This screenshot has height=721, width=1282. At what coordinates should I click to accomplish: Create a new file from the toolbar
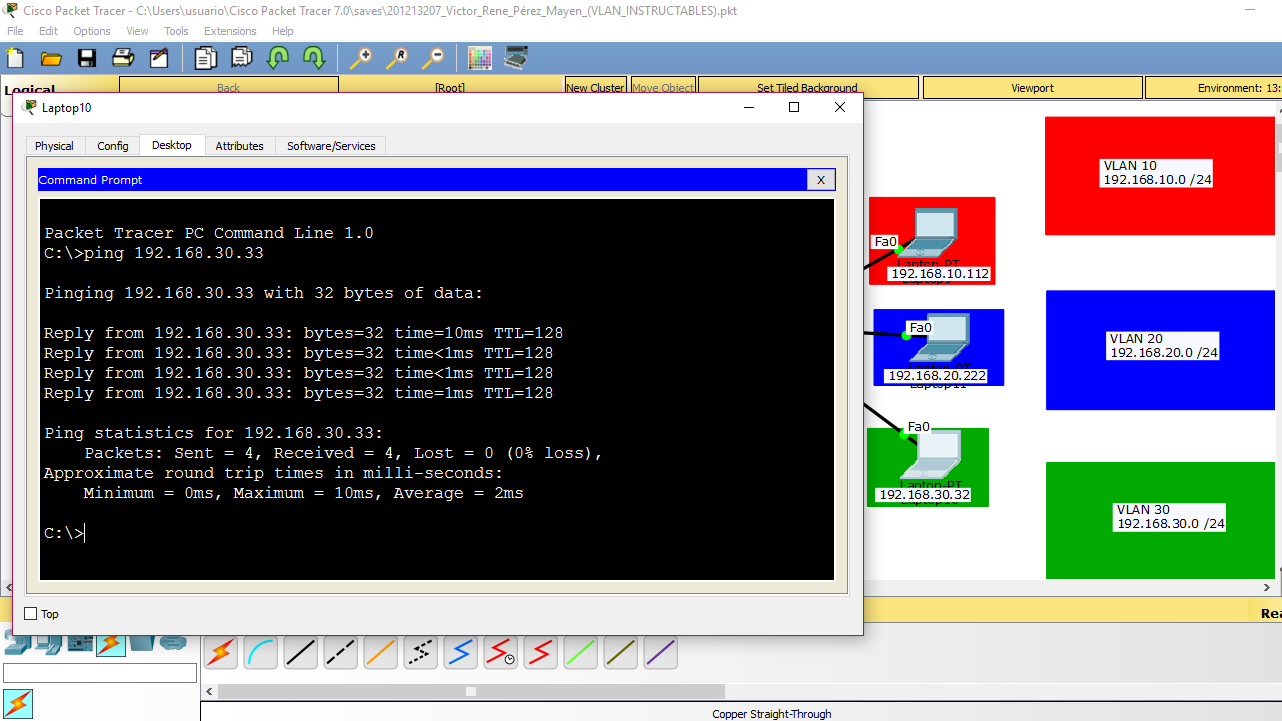pyautogui.click(x=15, y=58)
